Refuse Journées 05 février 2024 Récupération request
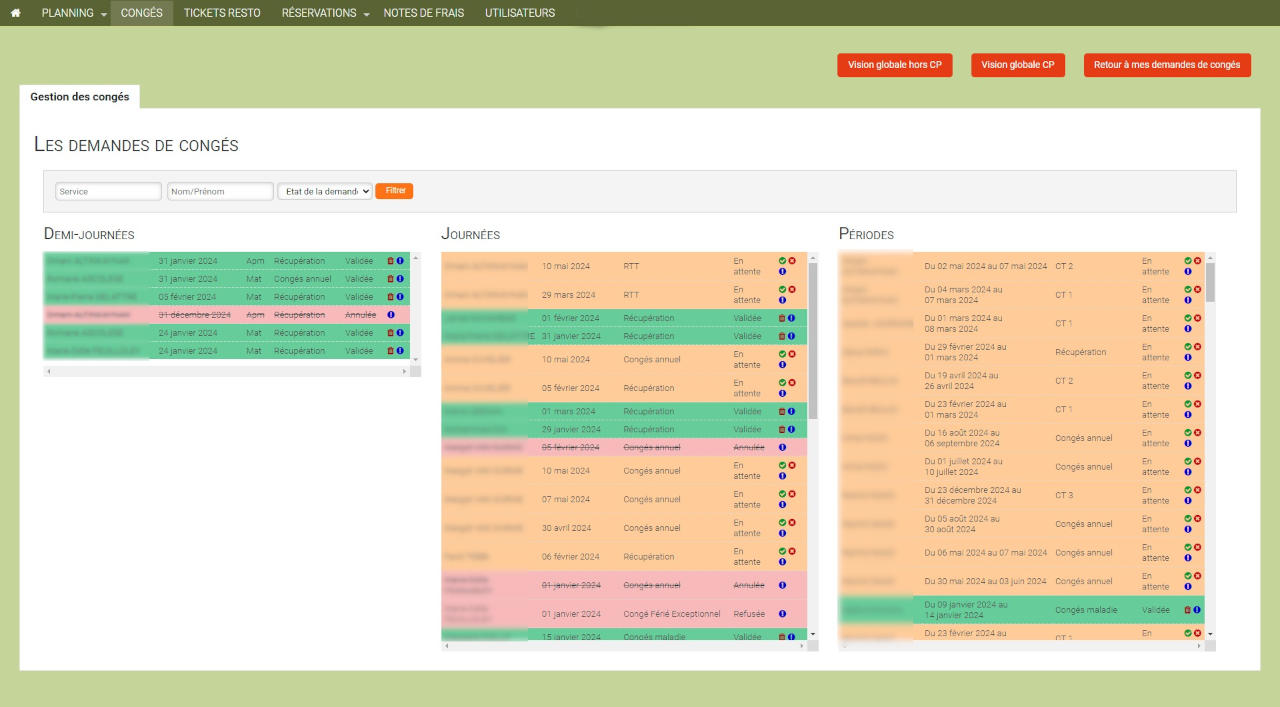 point(792,383)
